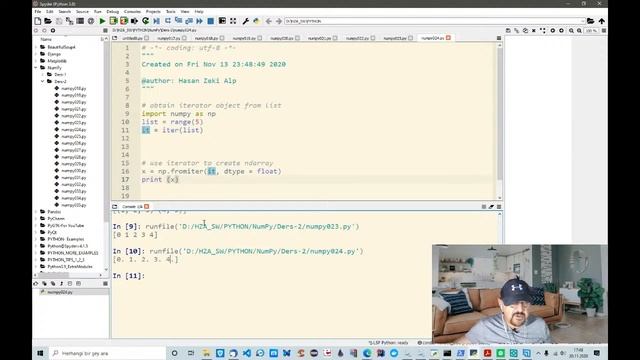Open the Debug menu
The image size is (640, 360).
click(113, 11)
